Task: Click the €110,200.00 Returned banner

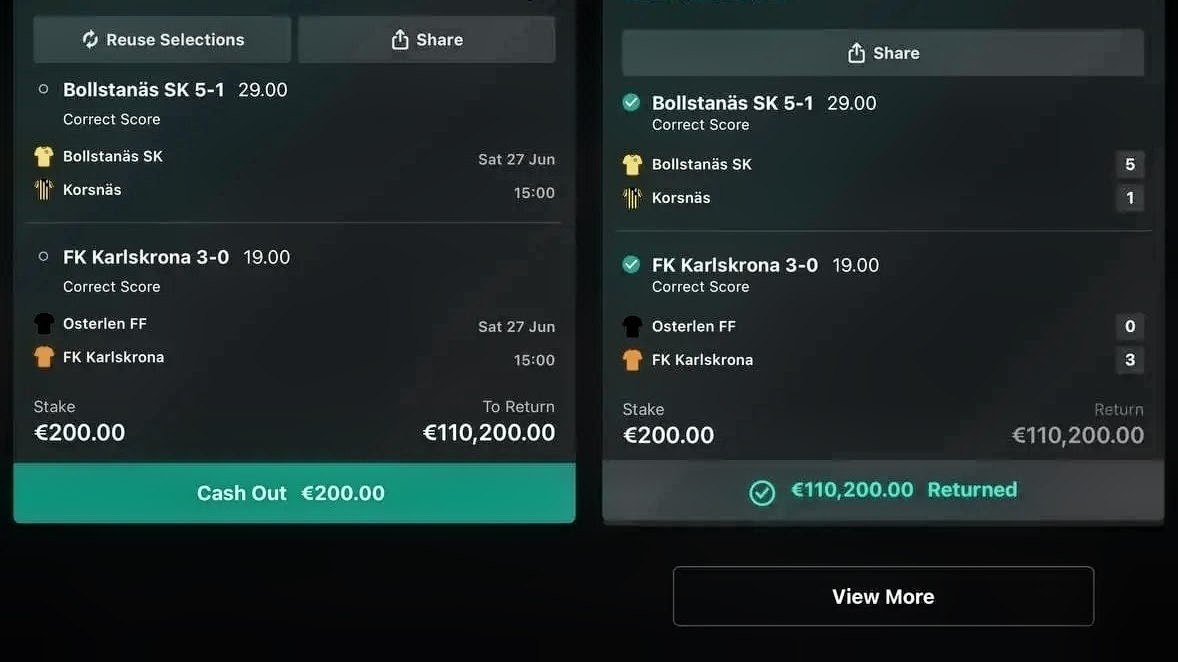Action: 884,490
